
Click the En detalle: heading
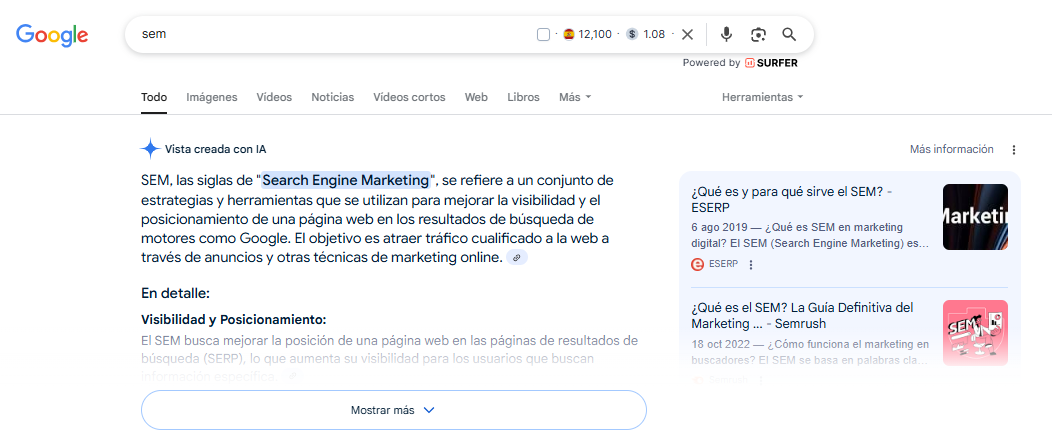pos(176,293)
